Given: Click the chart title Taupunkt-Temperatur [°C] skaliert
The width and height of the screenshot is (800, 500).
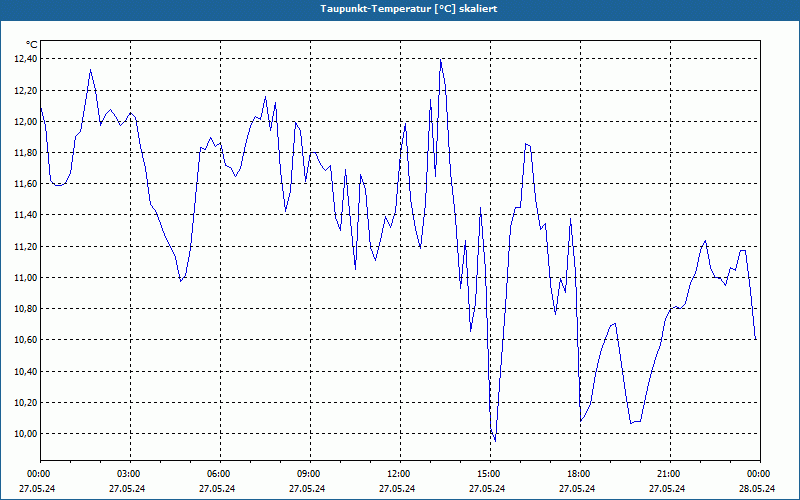Looking at the screenshot, I should [x=409, y=9].
